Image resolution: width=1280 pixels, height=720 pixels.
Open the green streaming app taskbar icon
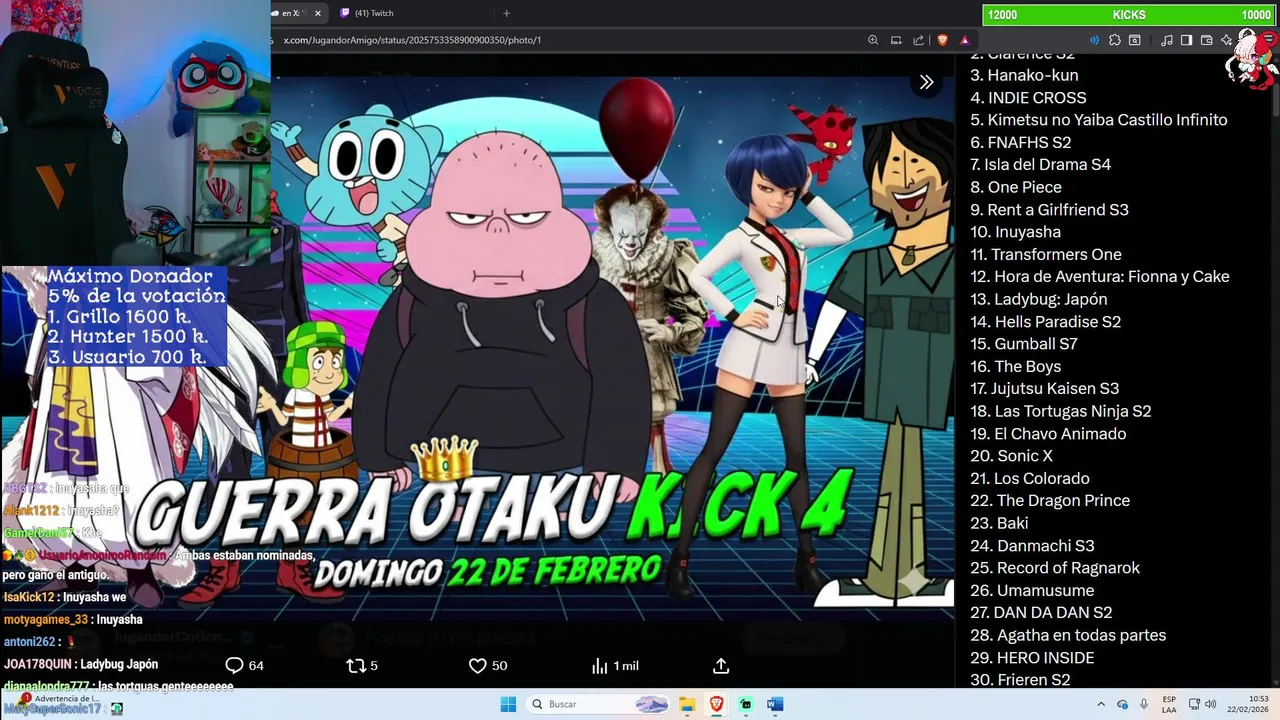(746, 704)
